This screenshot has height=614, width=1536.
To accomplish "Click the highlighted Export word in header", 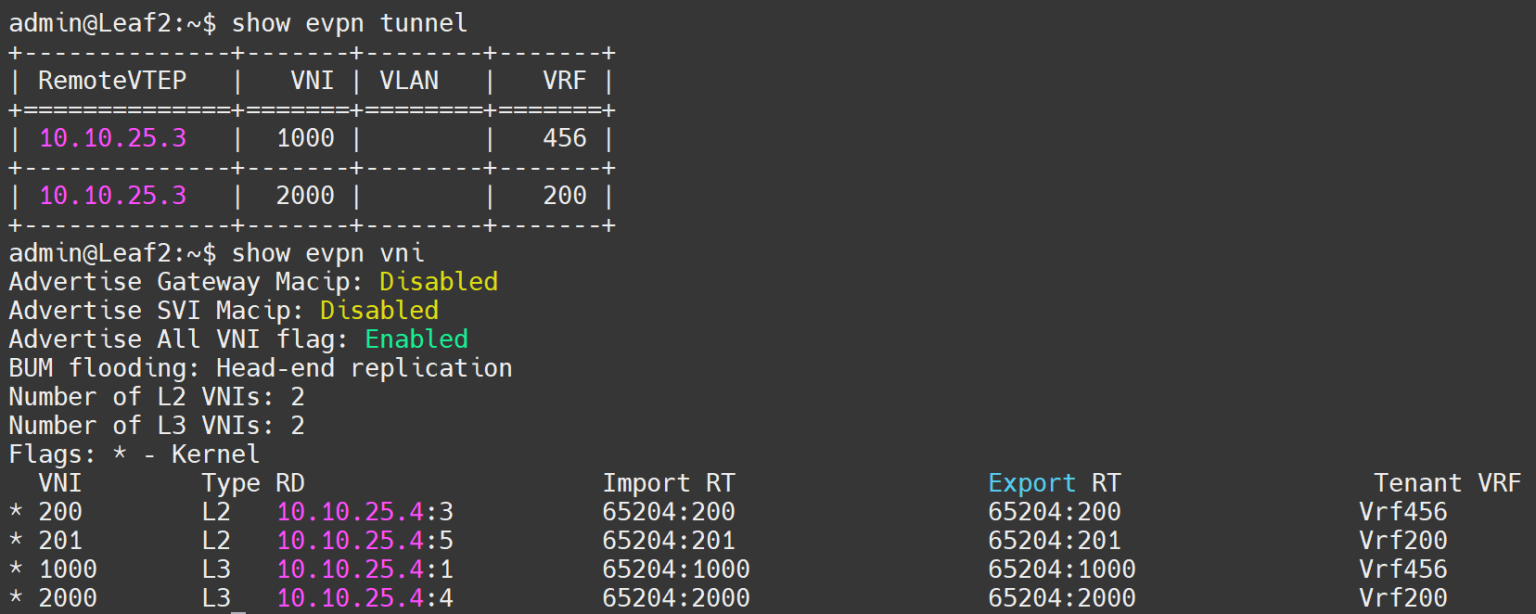I will [1031, 484].
